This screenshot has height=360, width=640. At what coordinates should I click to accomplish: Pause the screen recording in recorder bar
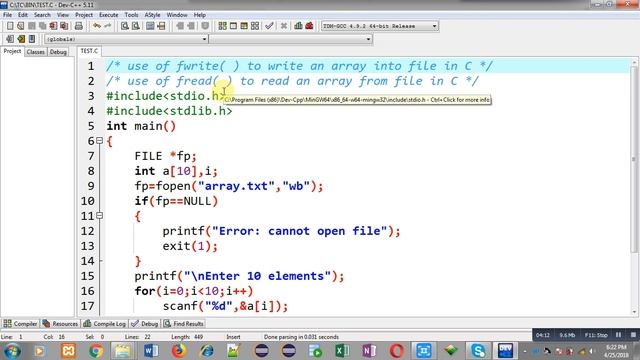(618, 335)
